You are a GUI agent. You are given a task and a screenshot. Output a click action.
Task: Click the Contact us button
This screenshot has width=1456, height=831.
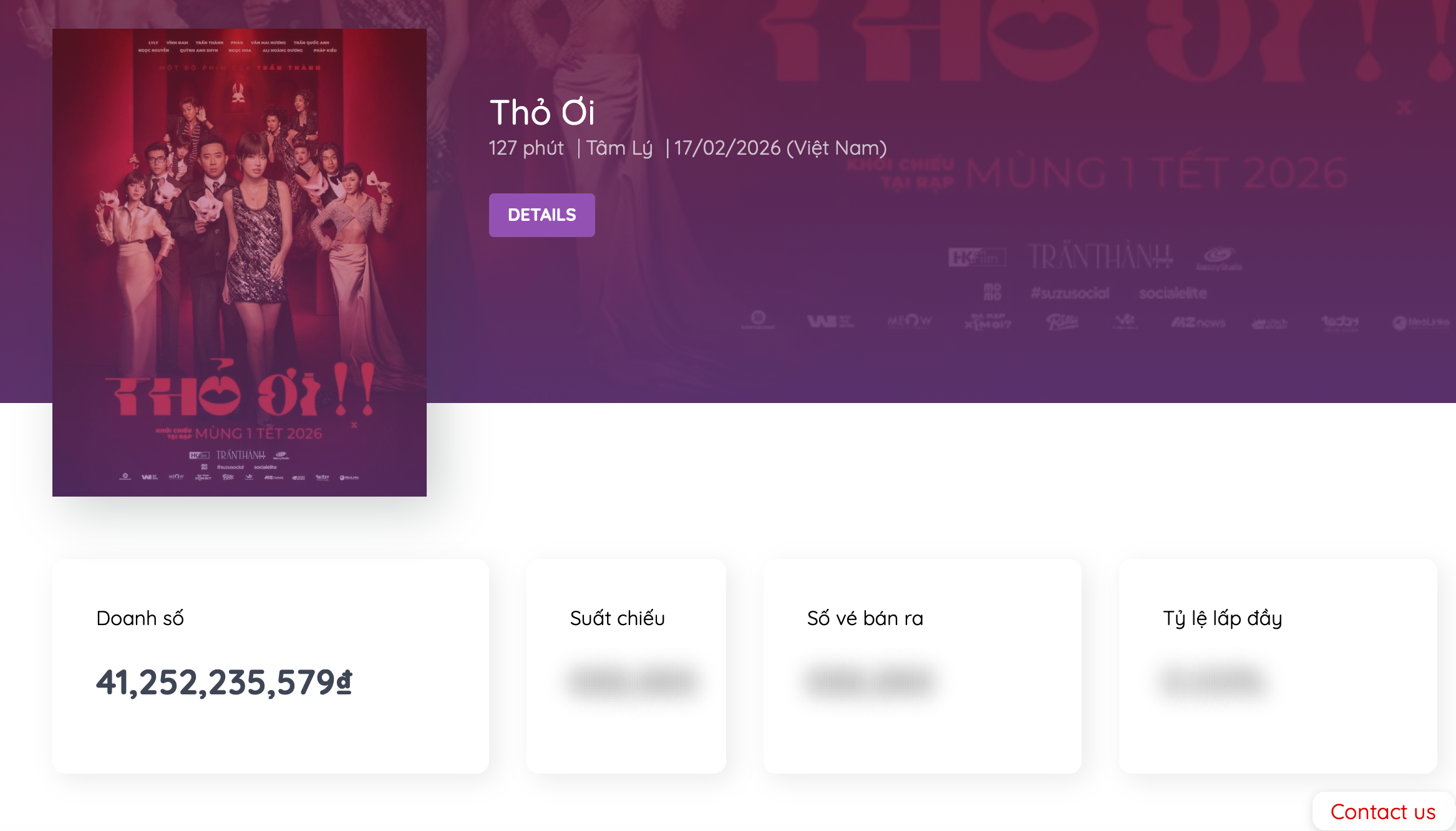(x=1383, y=812)
